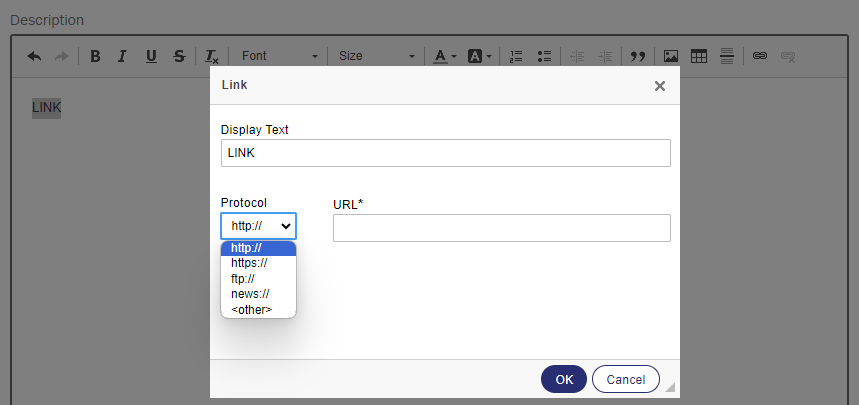Open the text color picker
Viewport: 859px width, 405px height.
[444, 56]
